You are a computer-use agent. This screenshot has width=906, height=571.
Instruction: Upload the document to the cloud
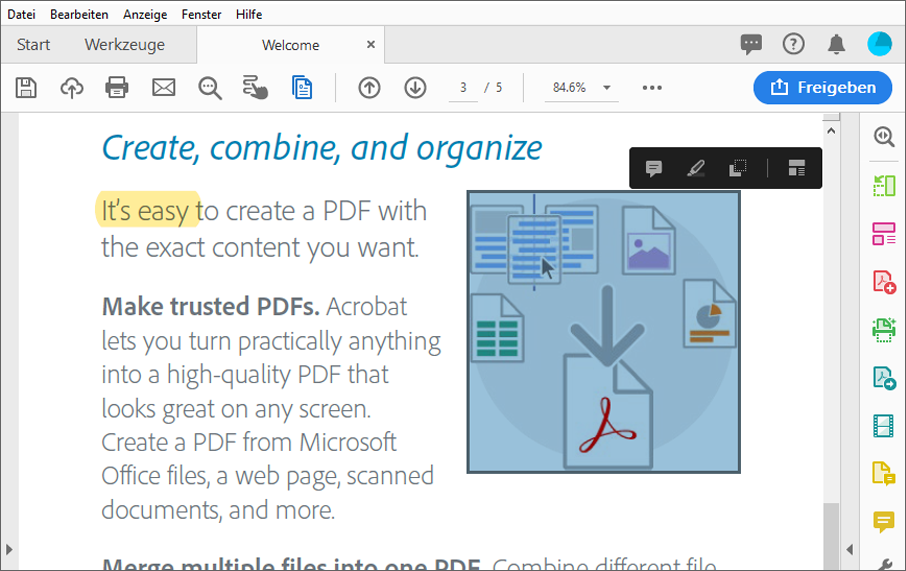pos(72,88)
